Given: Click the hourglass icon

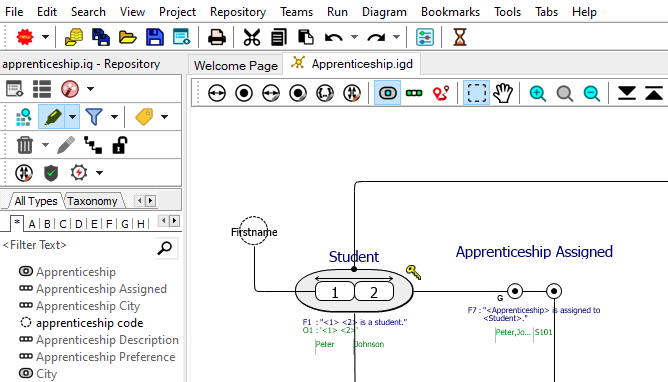Looking at the screenshot, I should coord(460,37).
